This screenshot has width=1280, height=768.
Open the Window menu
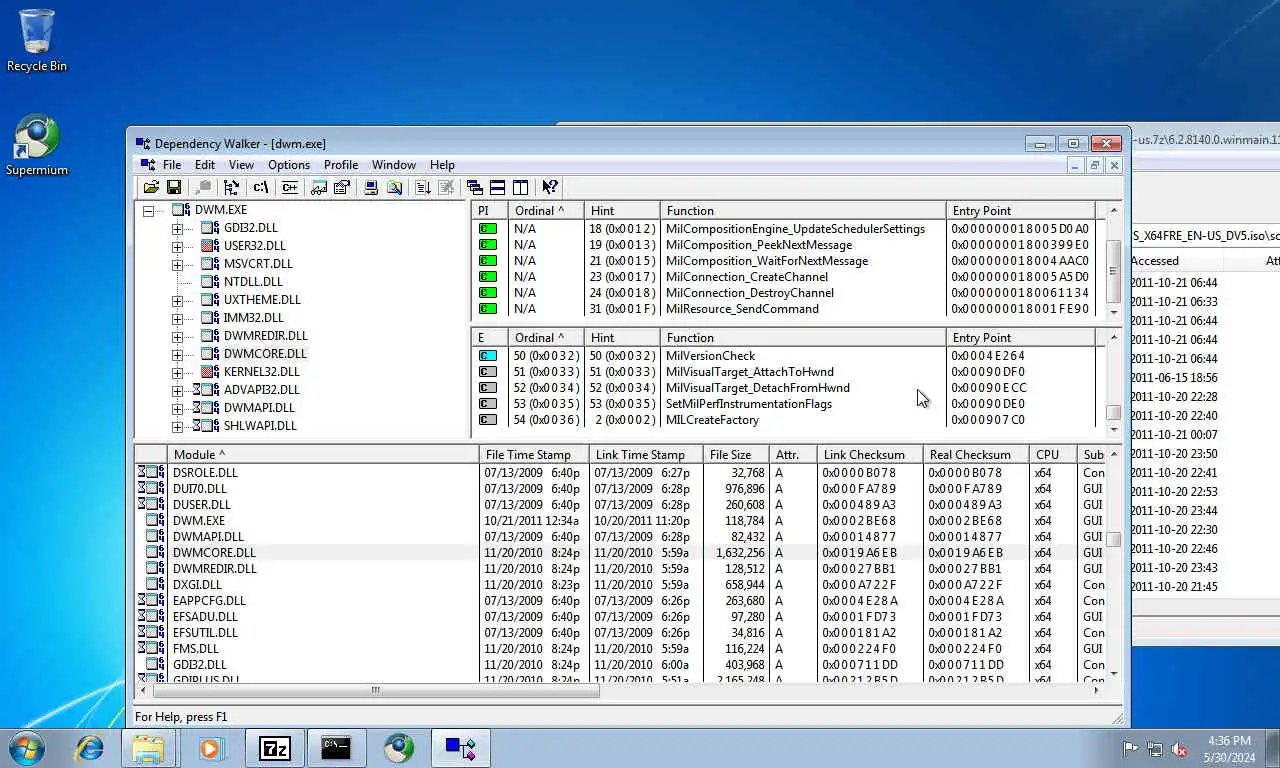coord(394,165)
